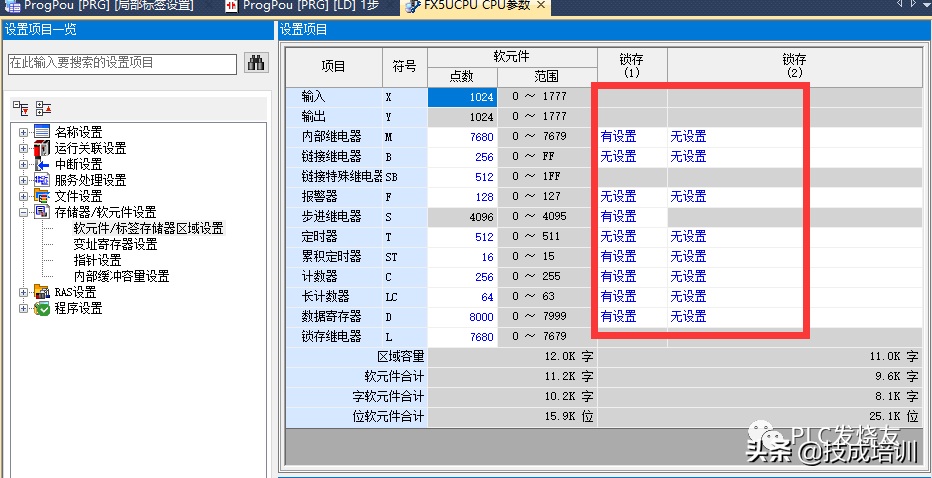932x478 pixels.
Task: Expand the 名称设置 tree node
Action: tap(24, 132)
